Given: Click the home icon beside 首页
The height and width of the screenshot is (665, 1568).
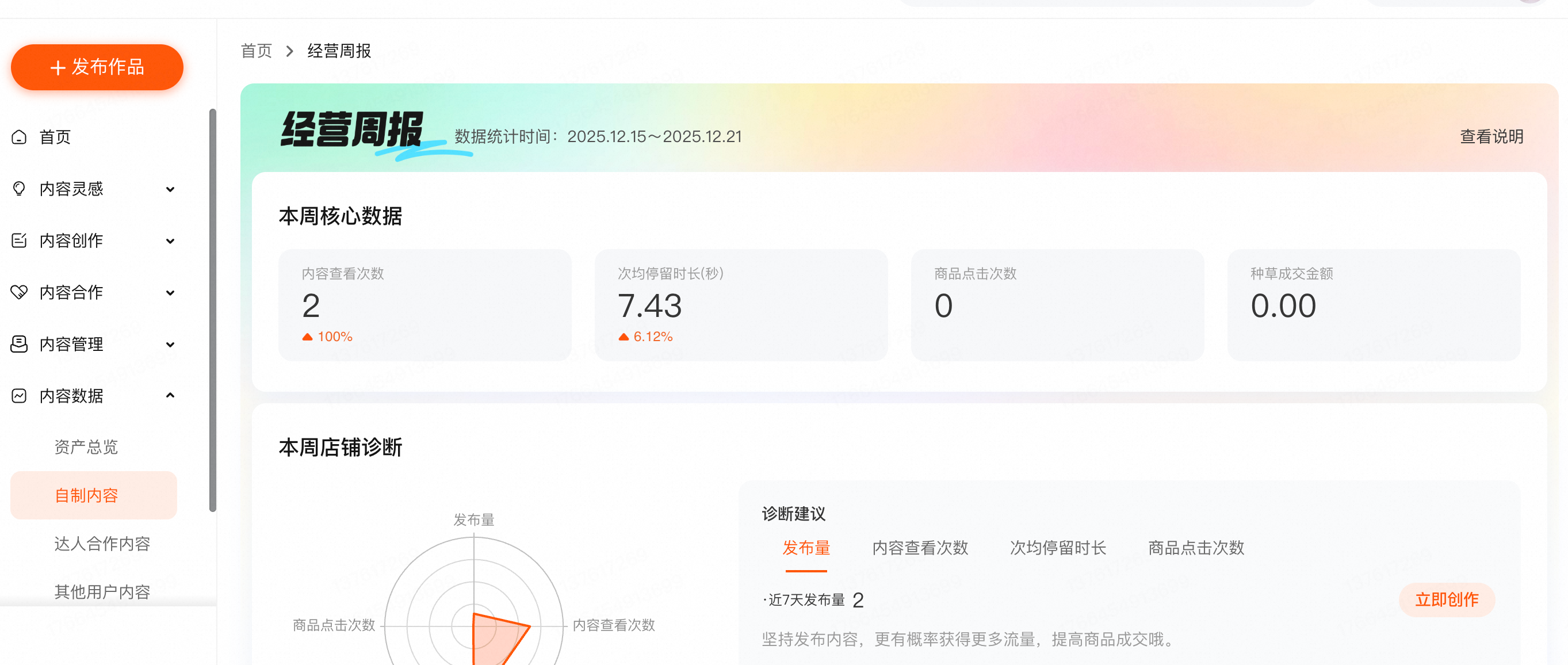Looking at the screenshot, I should pyautogui.click(x=20, y=137).
